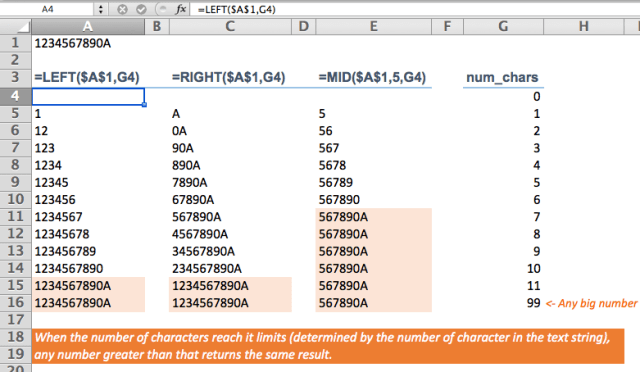Click the Name Box showing A4

(48, 9)
